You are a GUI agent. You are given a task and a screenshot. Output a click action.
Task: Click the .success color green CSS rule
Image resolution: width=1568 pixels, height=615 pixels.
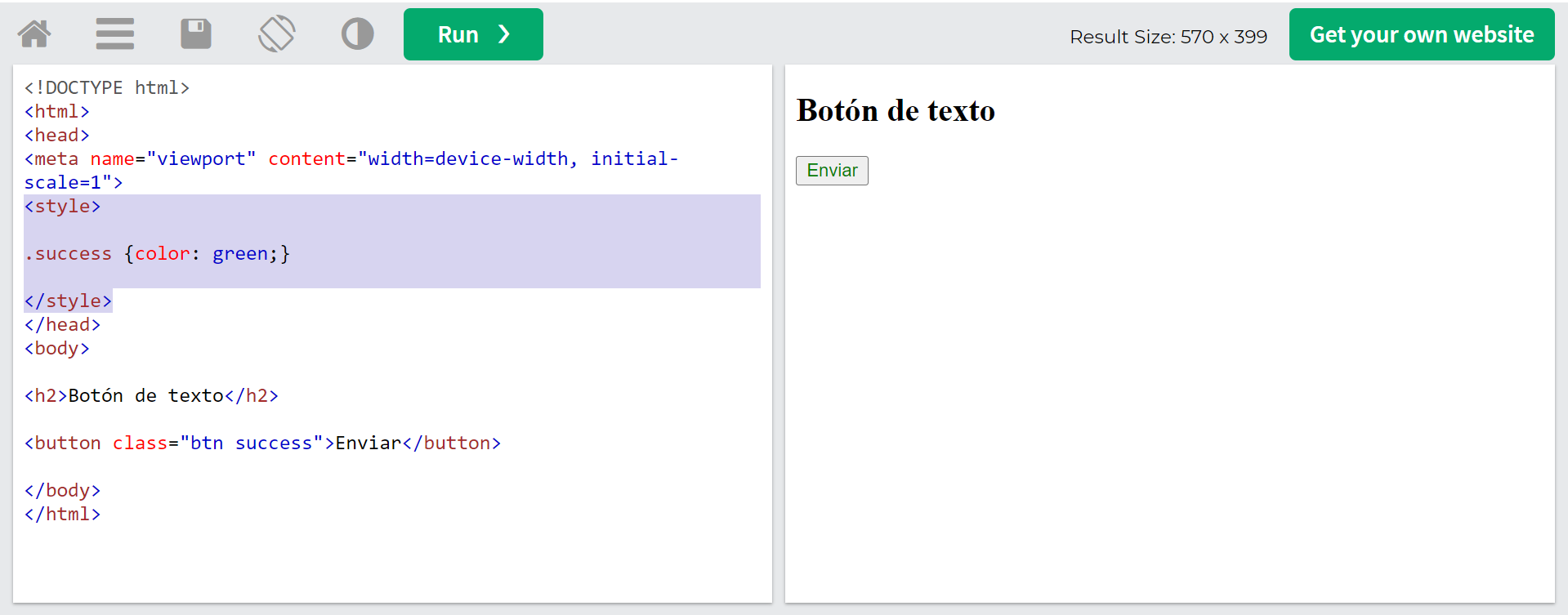pyautogui.click(x=157, y=254)
